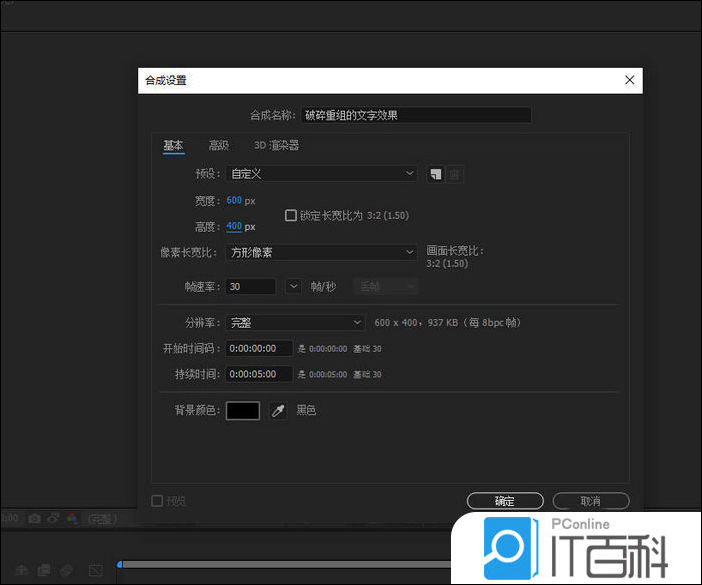Image resolution: width=702 pixels, height=585 pixels.
Task: Click the 取消 cancel button
Action: point(590,501)
